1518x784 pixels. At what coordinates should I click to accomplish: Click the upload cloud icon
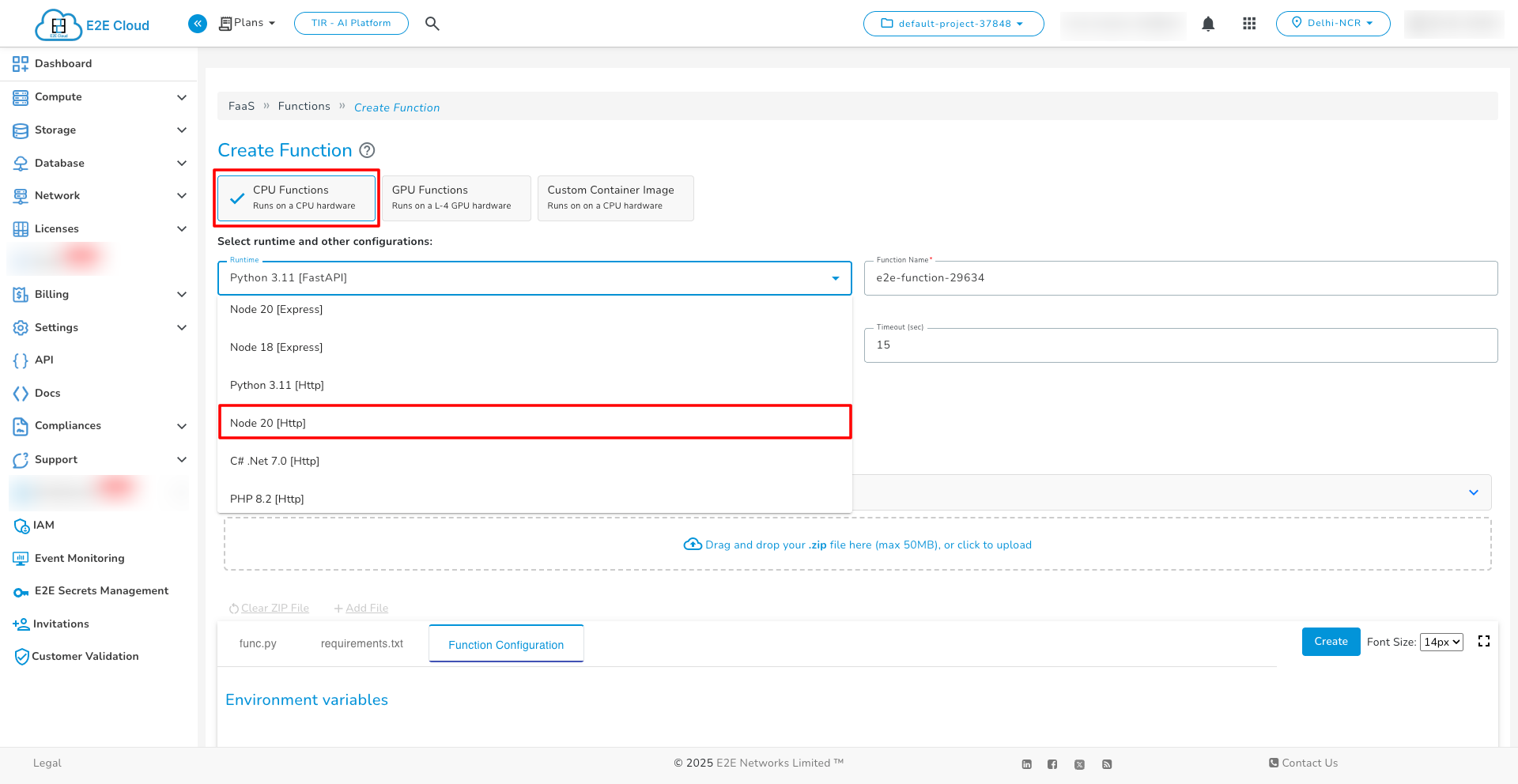[x=693, y=545]
